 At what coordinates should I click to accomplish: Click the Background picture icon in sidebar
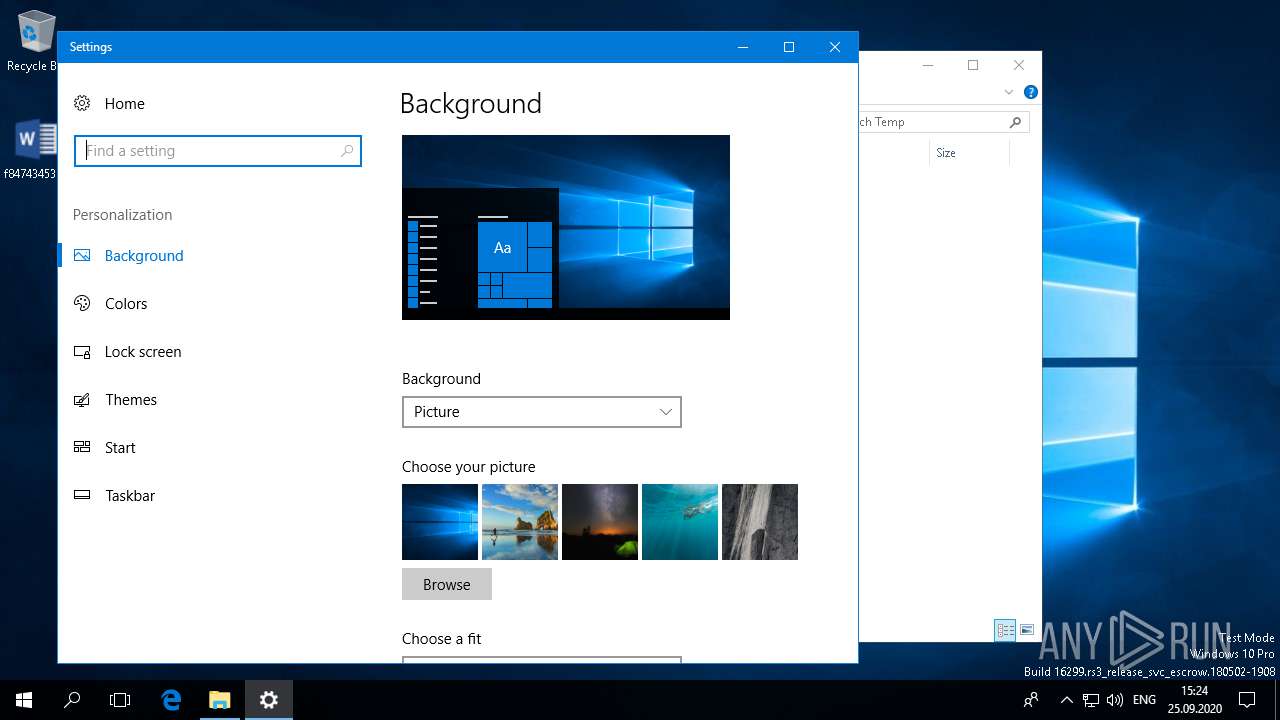(82, 255)
